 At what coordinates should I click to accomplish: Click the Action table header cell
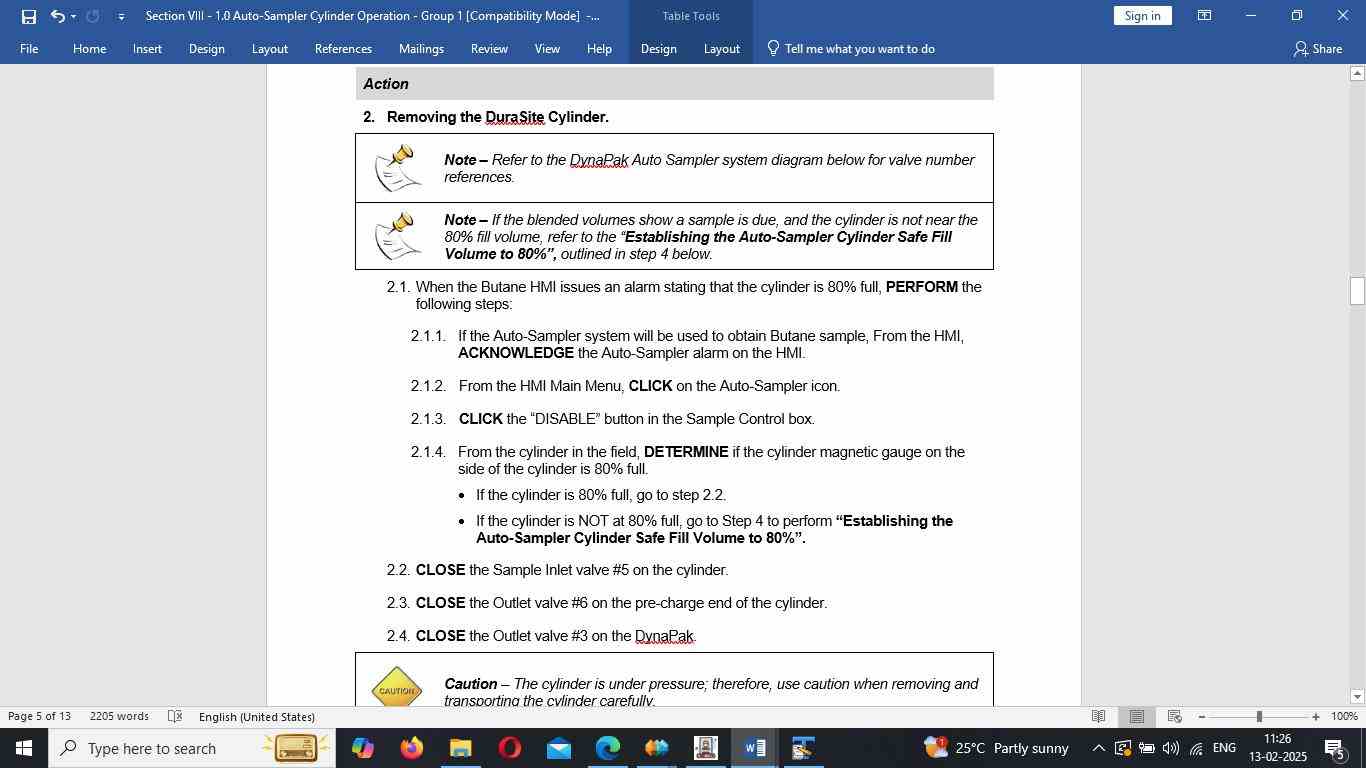coord(674,84)
